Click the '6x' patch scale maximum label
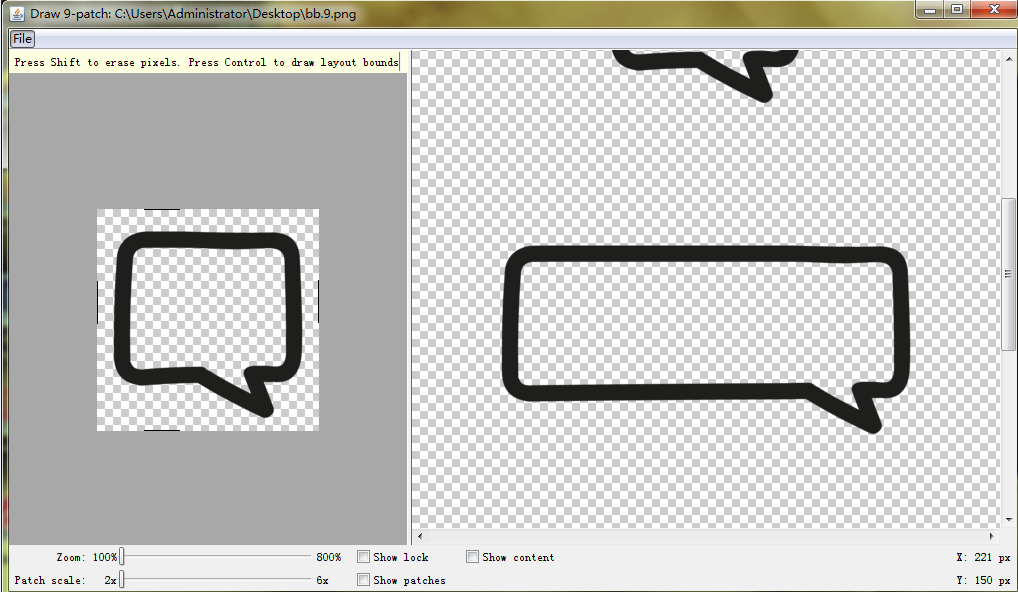The width and height of the screenshot is (1018, 592). [x=322, y=580]
